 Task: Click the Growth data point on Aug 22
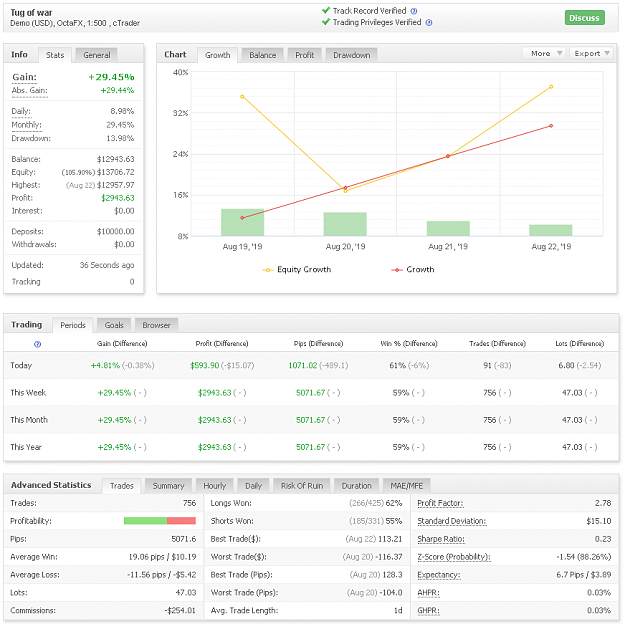coord(551,126)
